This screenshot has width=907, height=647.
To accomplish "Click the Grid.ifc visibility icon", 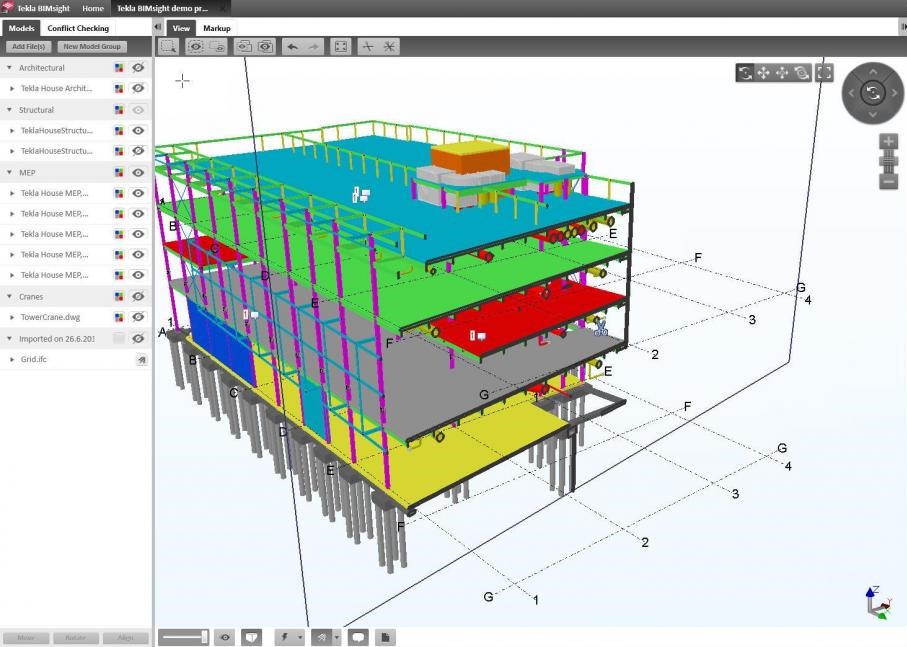I will pos(141,360).
